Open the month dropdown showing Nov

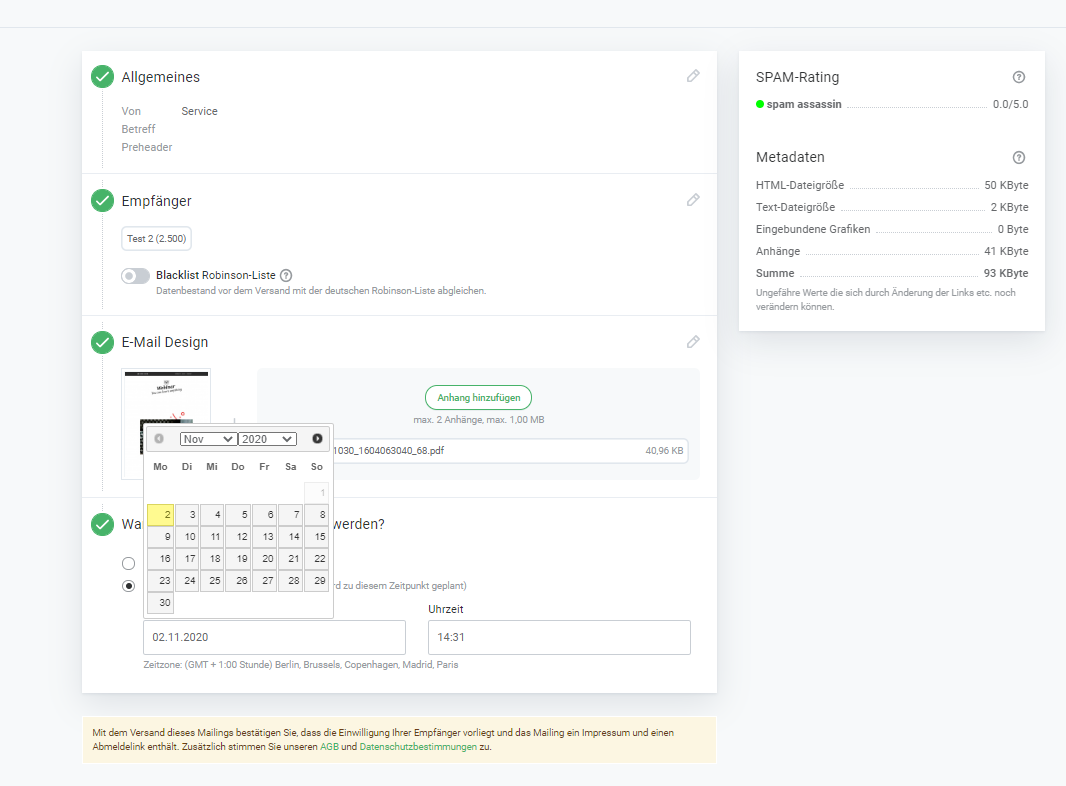coord(208,439)
